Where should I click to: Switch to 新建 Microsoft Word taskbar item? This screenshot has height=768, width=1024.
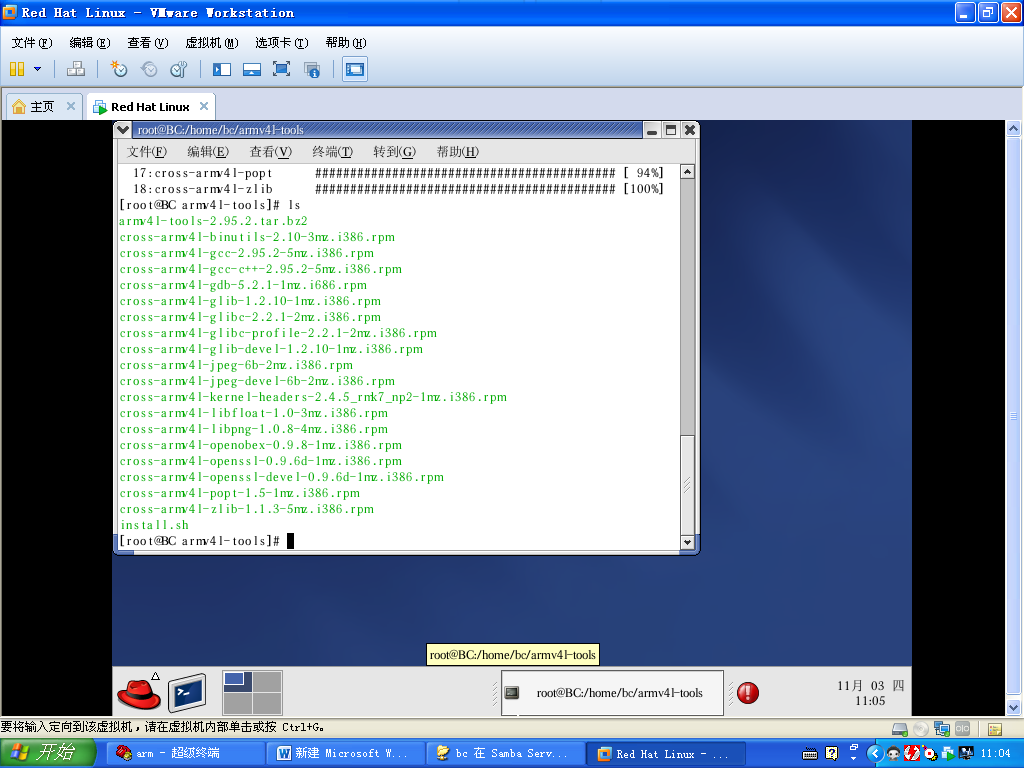[x=345, y=753]
